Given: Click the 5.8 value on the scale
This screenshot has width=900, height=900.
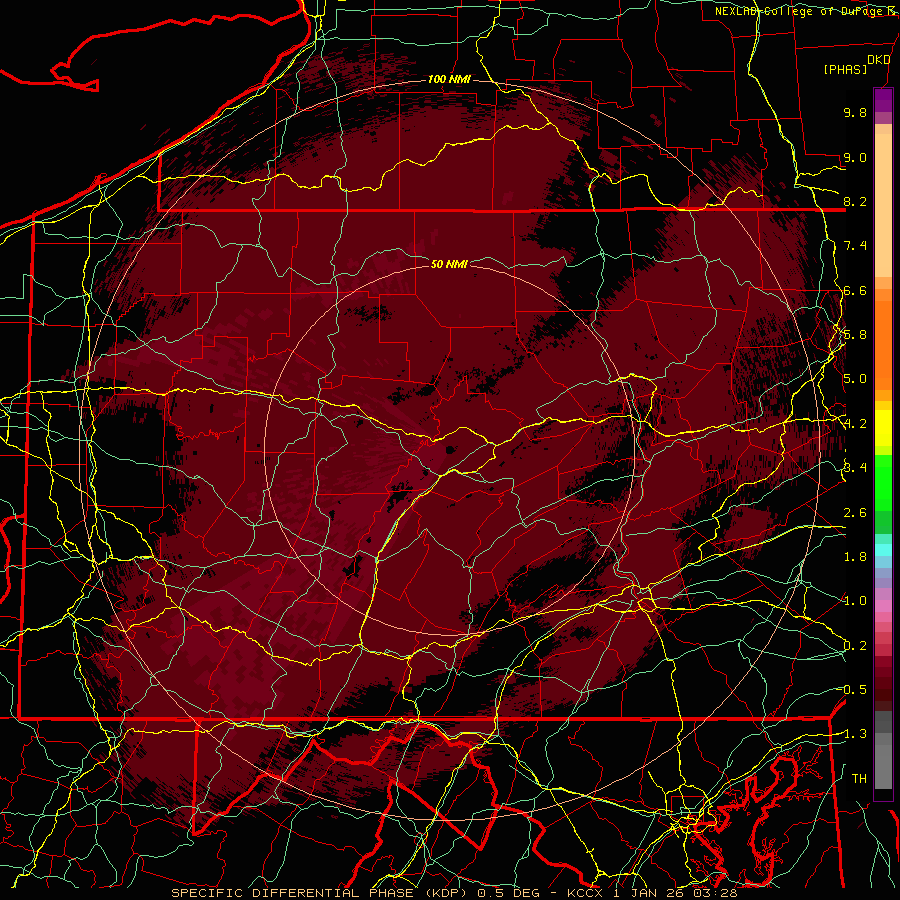Looking at the screenshot, I should pyautogui.click(x=855, y=335).
